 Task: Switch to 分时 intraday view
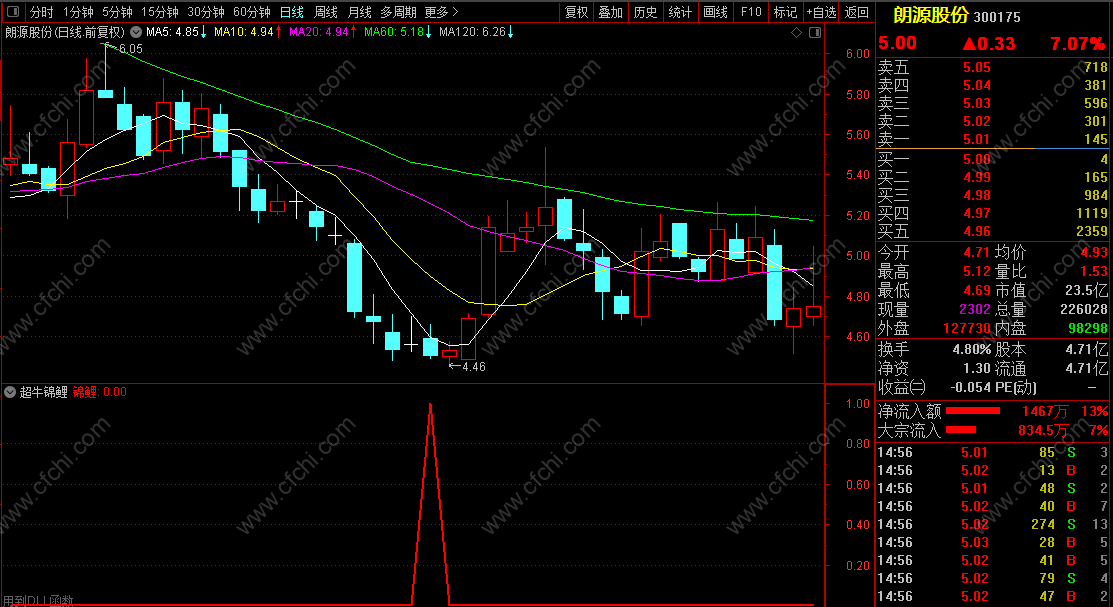tap(41, 12)
